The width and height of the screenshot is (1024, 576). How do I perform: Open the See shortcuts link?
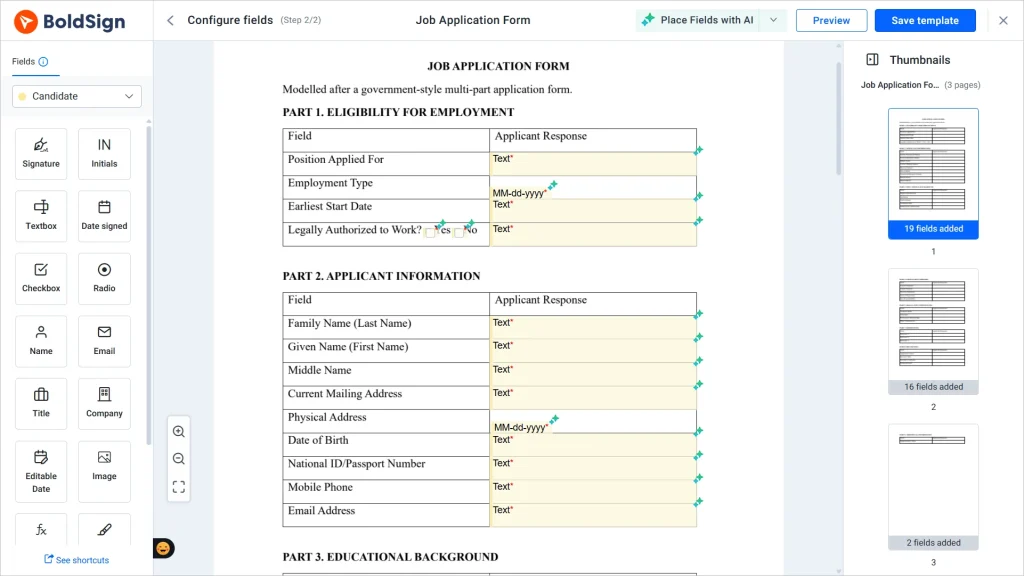(77, 560)
